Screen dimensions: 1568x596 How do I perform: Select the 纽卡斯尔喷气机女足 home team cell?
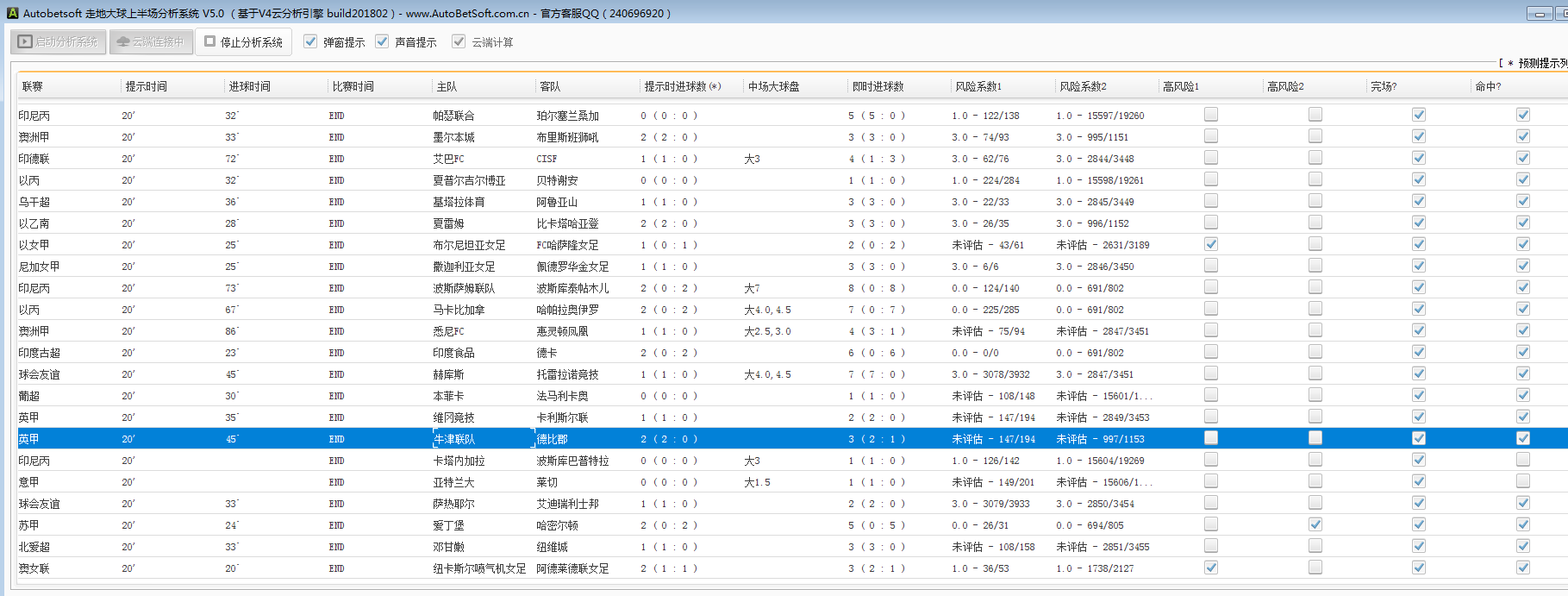pos(479,568)
